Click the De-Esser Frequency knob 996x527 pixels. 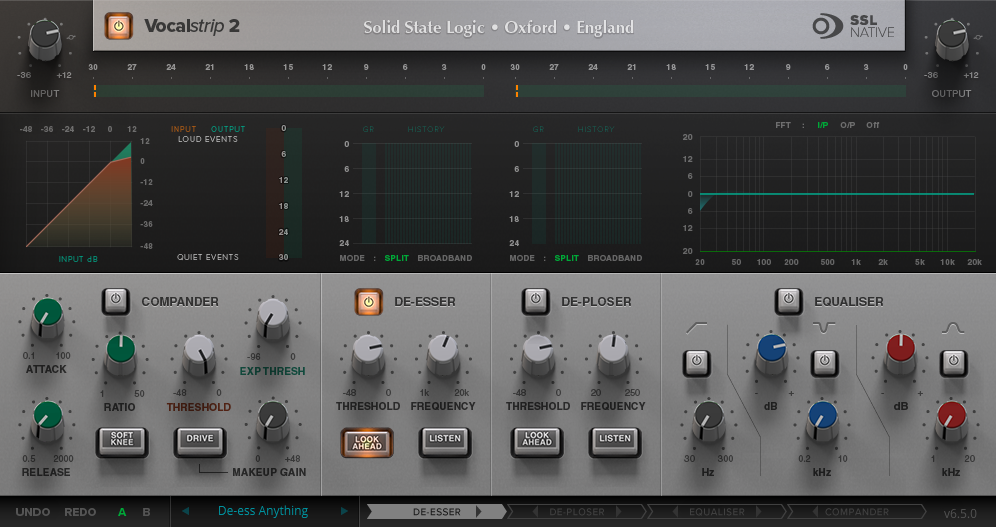pos(443,354)
